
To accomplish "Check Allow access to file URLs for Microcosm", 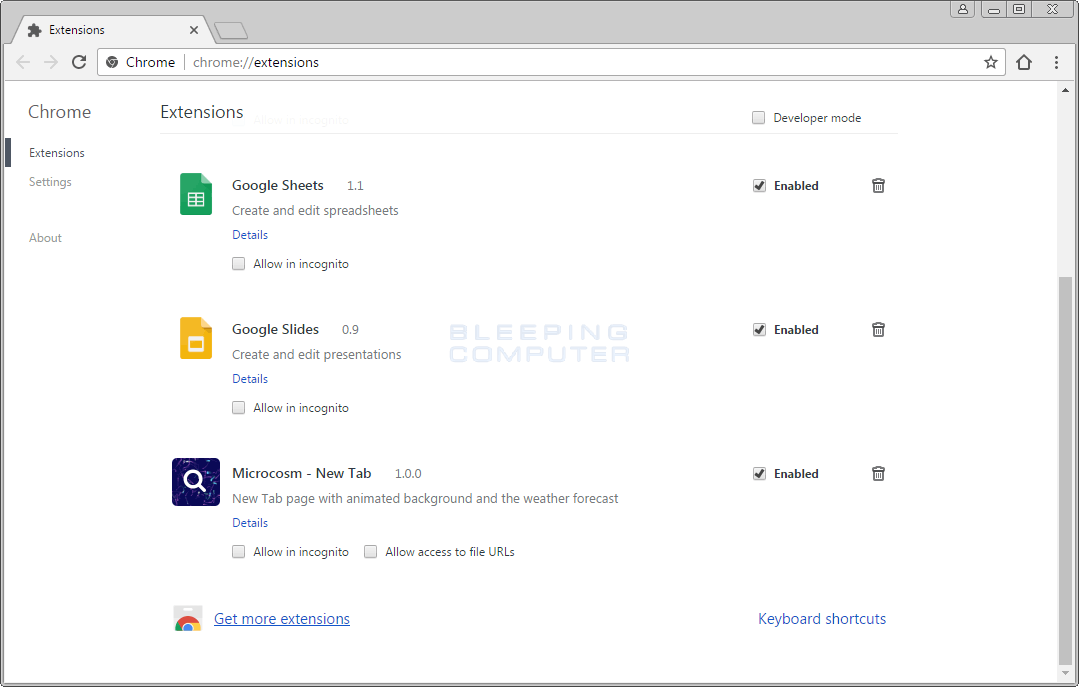I will pos(370,551).
